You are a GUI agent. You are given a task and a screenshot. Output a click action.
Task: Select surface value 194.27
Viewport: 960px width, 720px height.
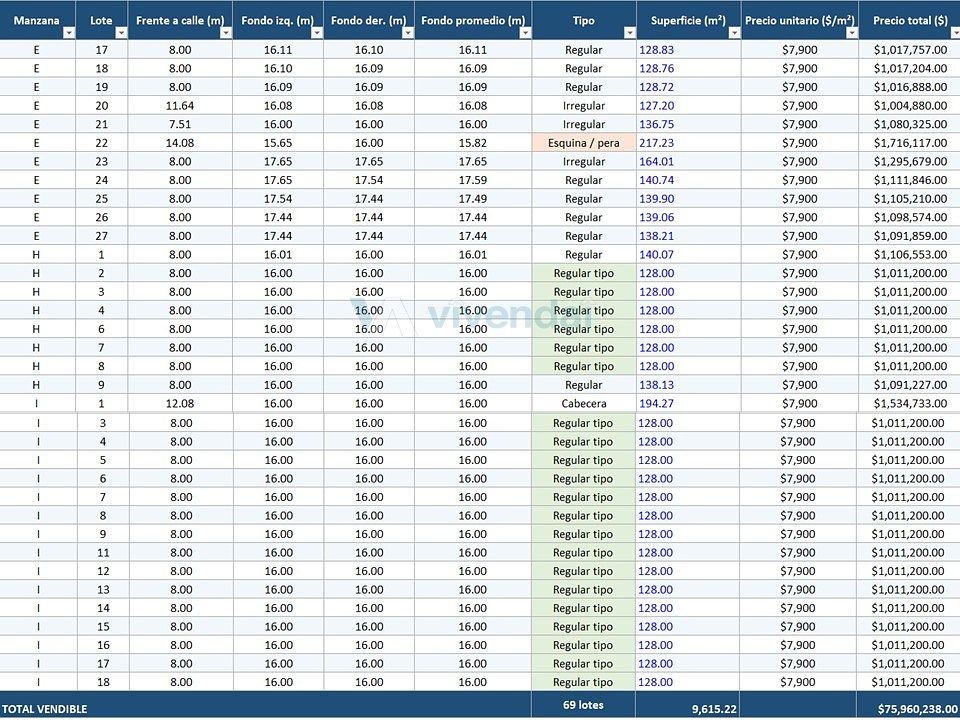coord(656,403)
